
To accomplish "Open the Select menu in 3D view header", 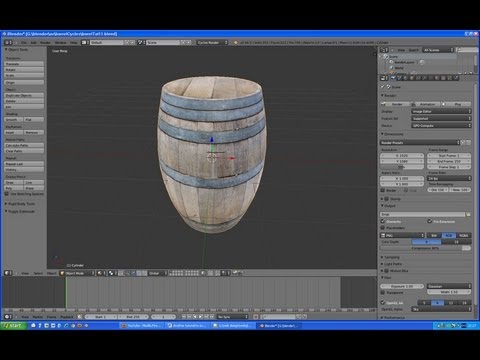I will tap(38, 273).
